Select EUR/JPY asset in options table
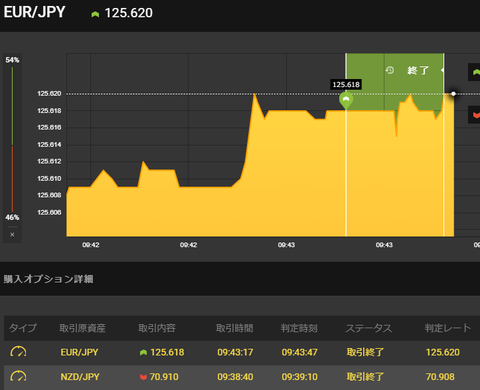The width and height of the screenshot is (480, 390). [79, 352]
